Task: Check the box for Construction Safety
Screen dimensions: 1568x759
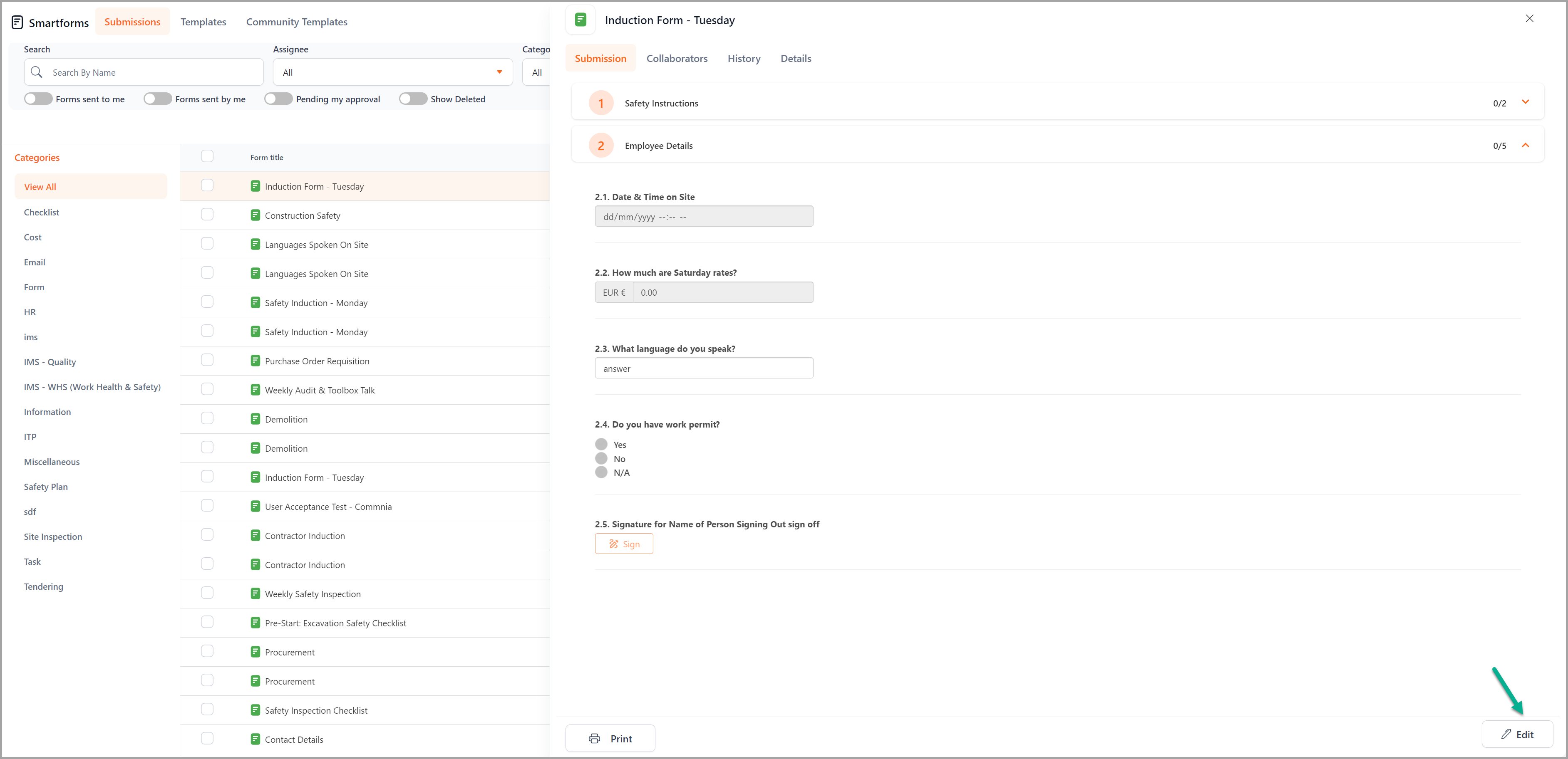Action: [207, 214]
